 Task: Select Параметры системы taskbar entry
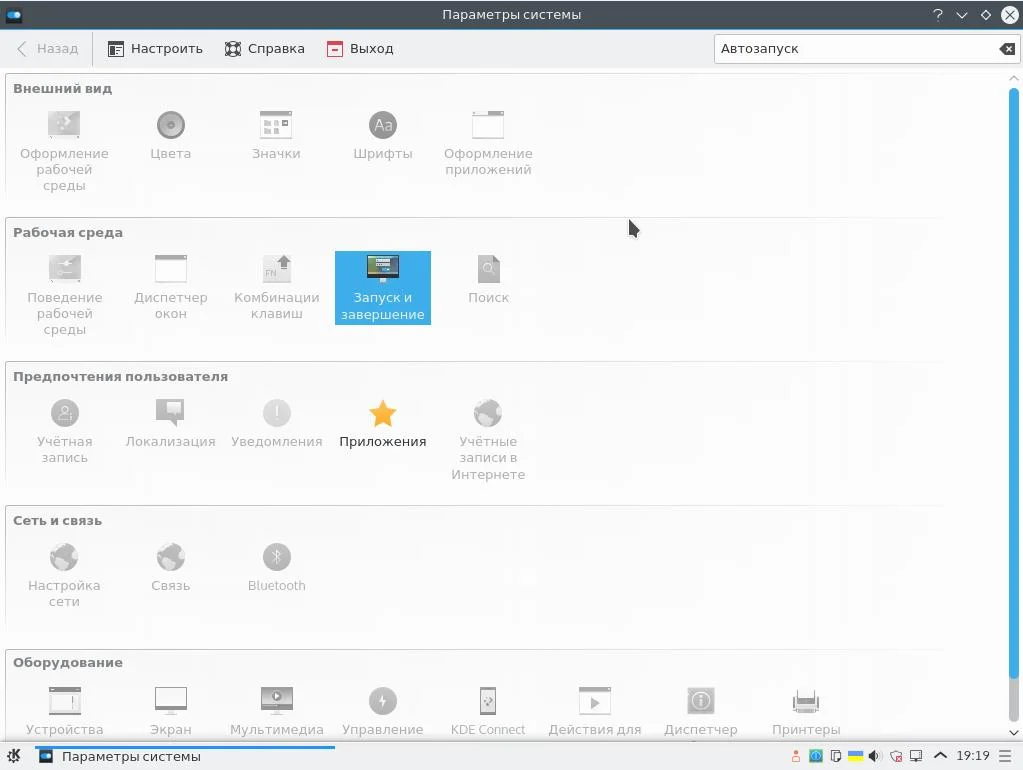point(185,756)
